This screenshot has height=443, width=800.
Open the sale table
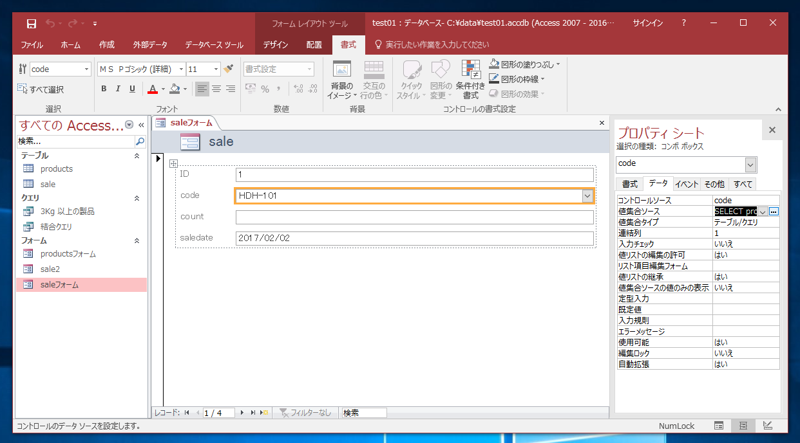[x=48, y=184]
